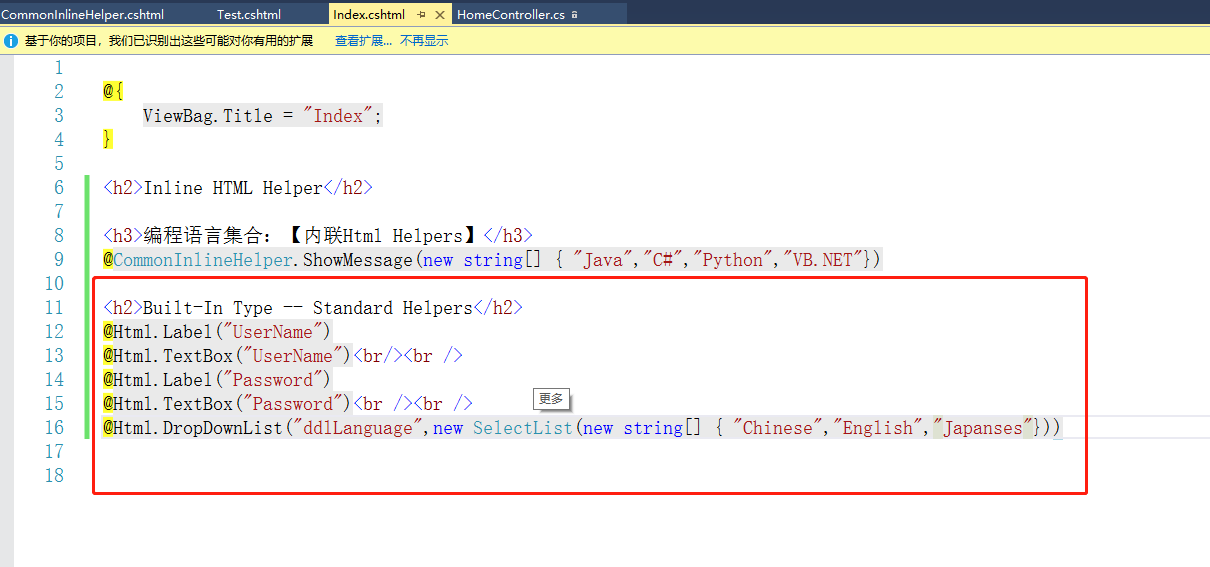
Task: Click SelectList type name on line 16
Action: [x=523, y=428]
